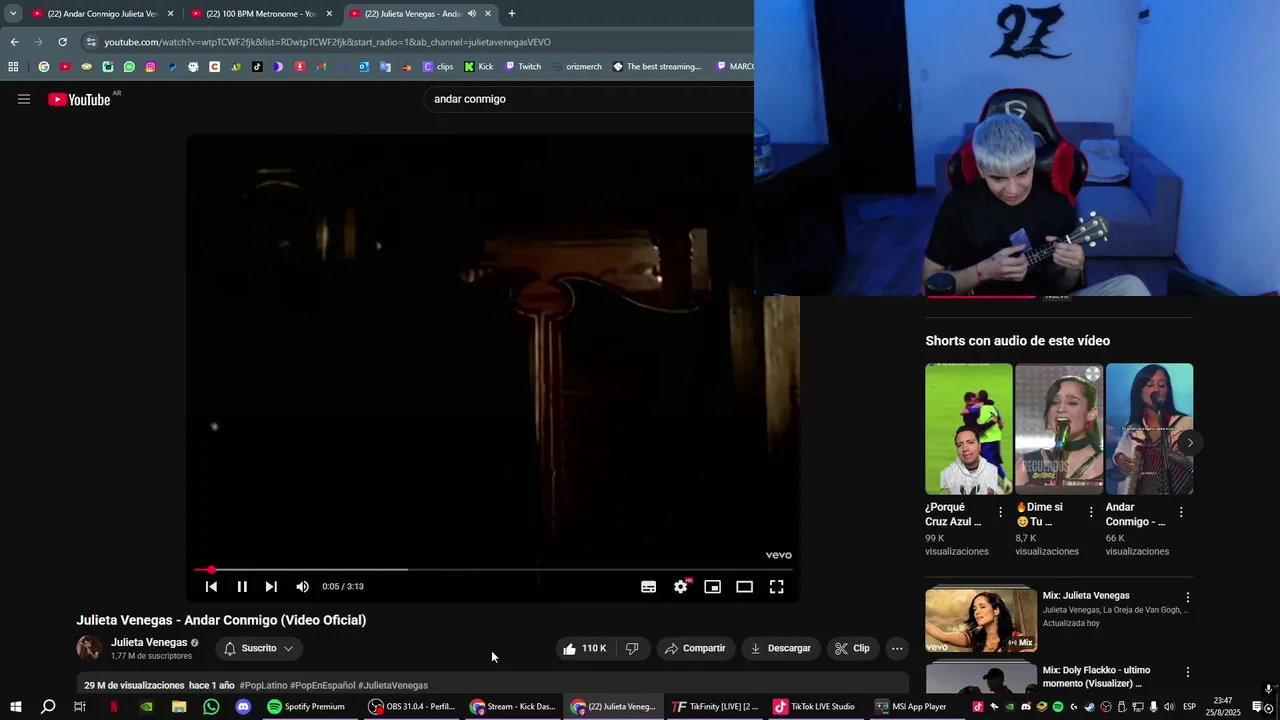Viewport: 1280px width, 720px height.
Task: Open the Kick bookmark
Action: coord(479,67)
